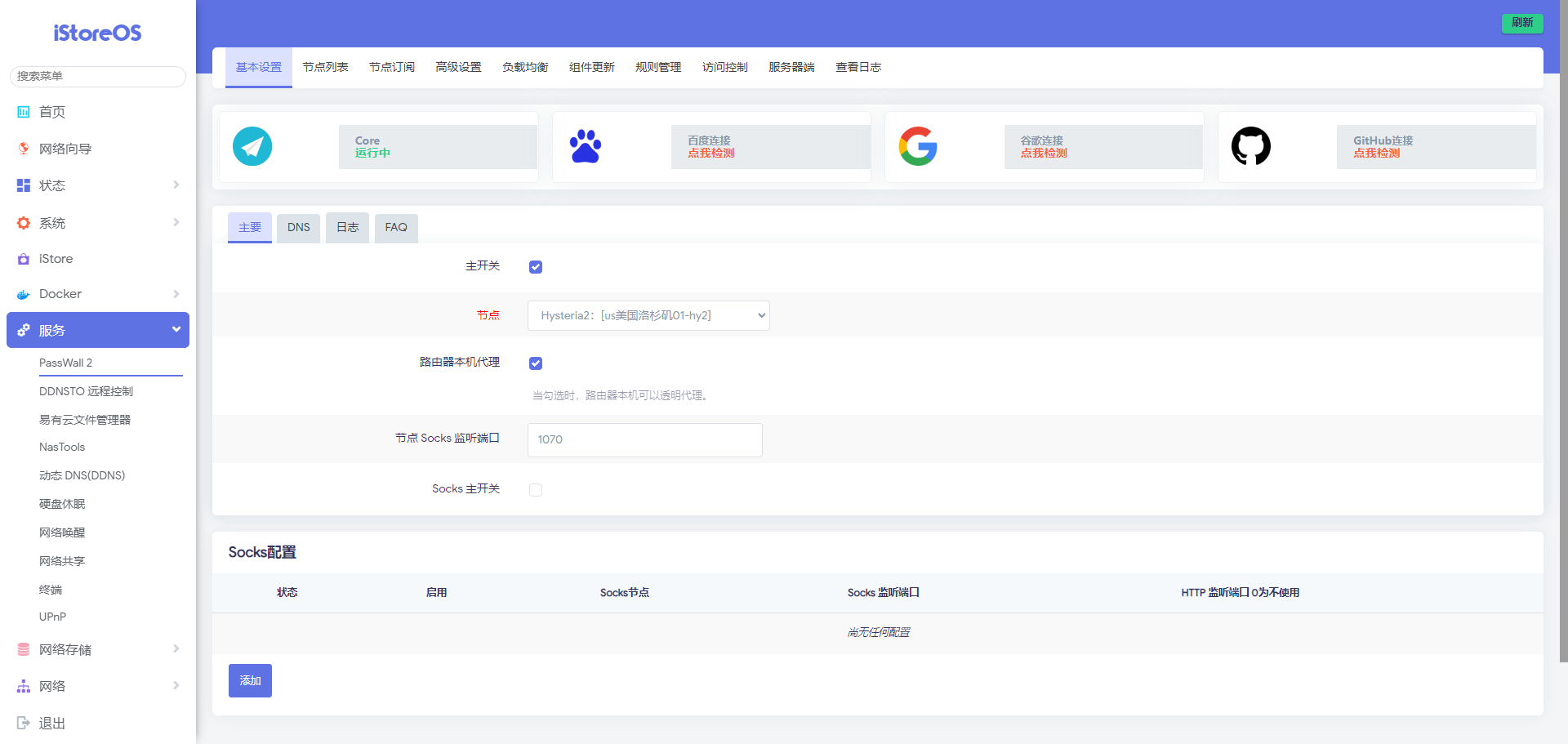Image resolution: width=1568 pixels, height=744 pixels.
Task: Click the 状态 status grid icon
Action: (x=24, y=185)
